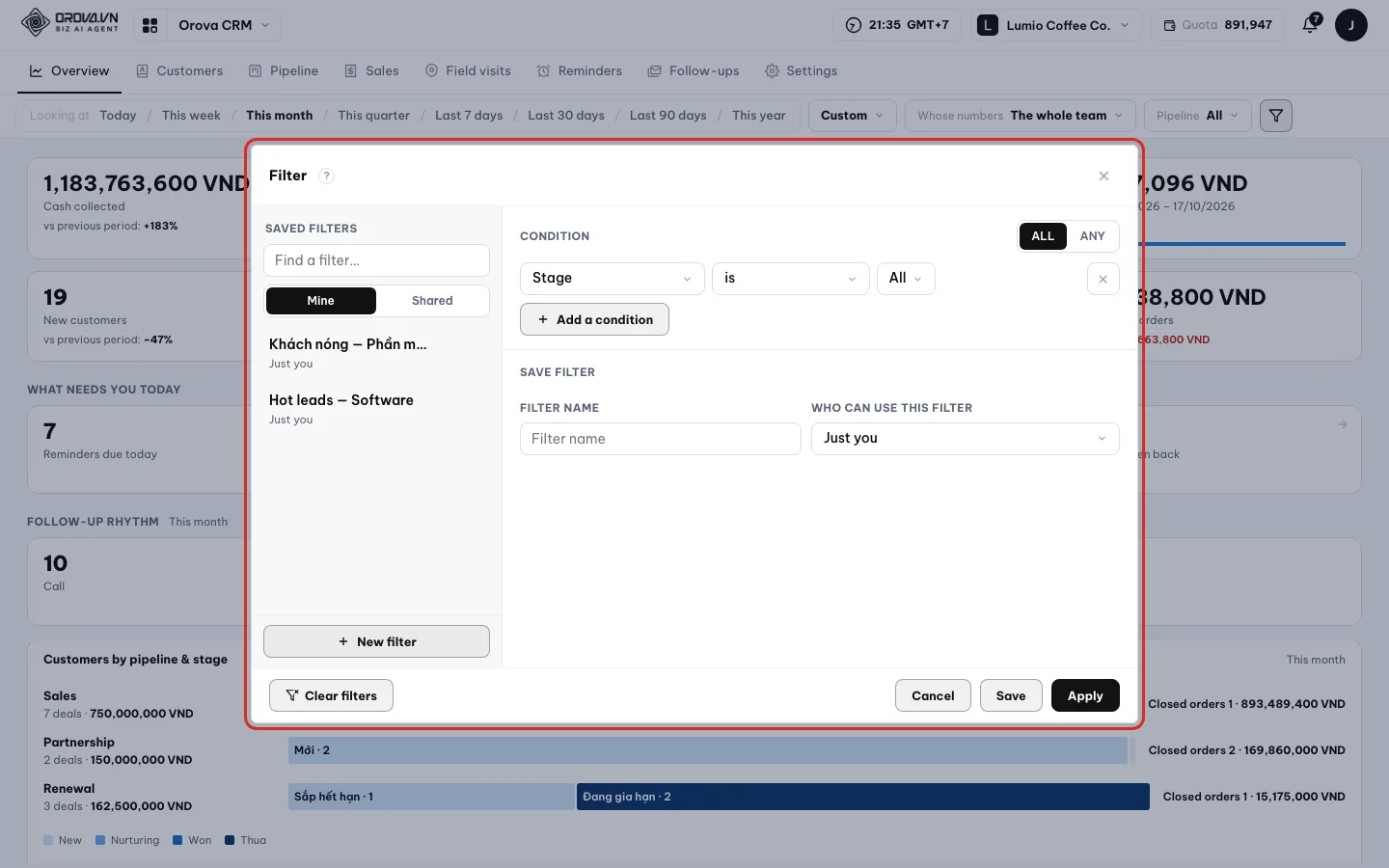1389x868 pixels.
Task: Close the Filter dialog
Action: [x=1103, y=176]
